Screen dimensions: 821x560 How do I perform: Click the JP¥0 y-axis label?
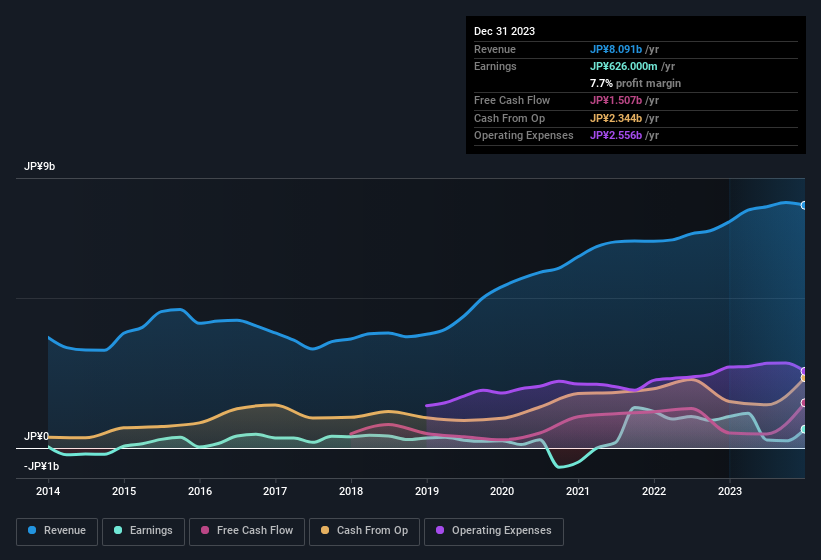[36, 436]
